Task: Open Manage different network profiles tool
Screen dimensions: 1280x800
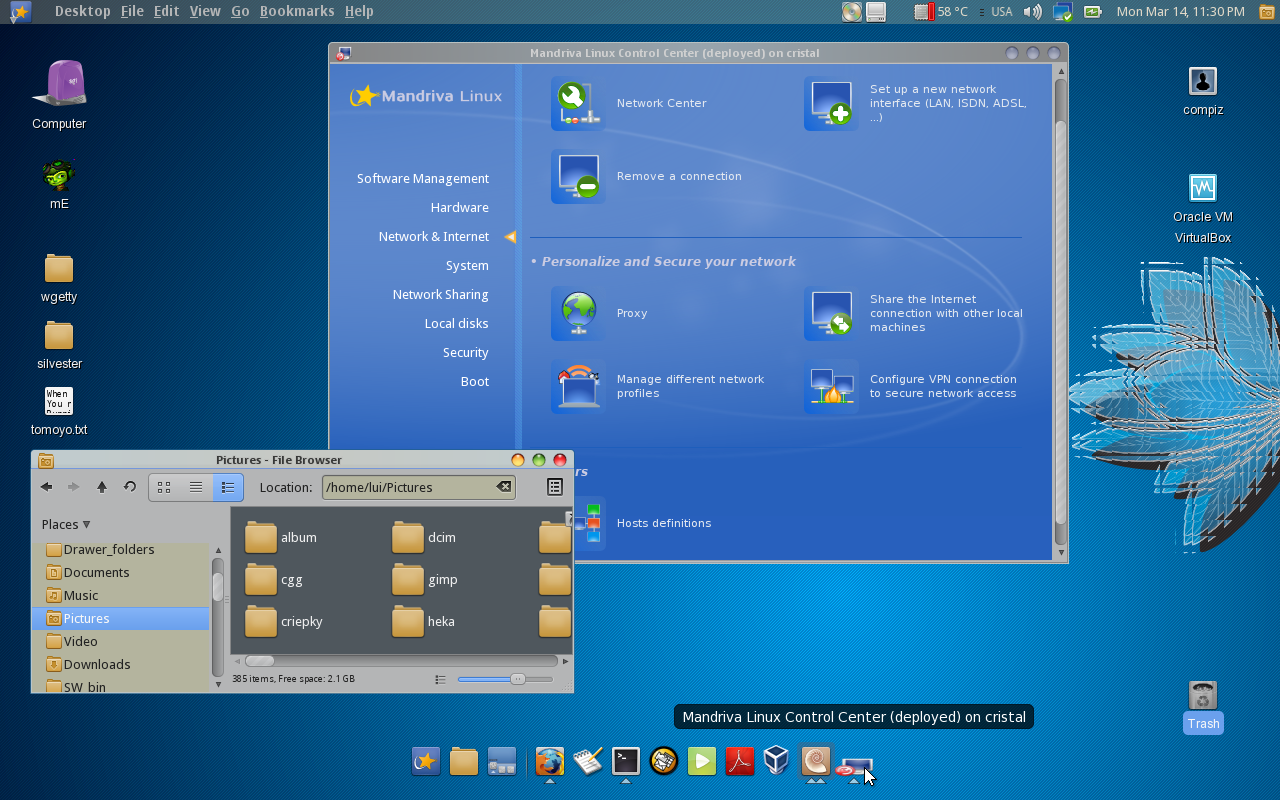Action: tap(659, 386)
